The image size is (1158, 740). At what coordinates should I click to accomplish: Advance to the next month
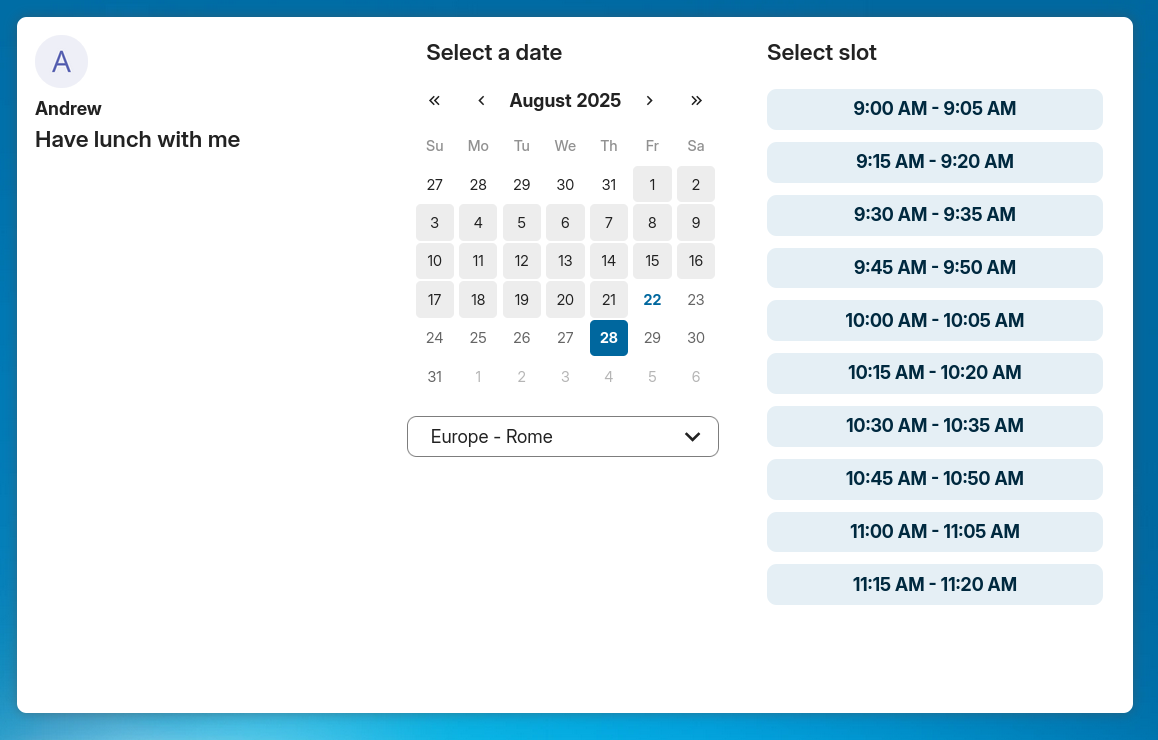(x=649, y=100)
